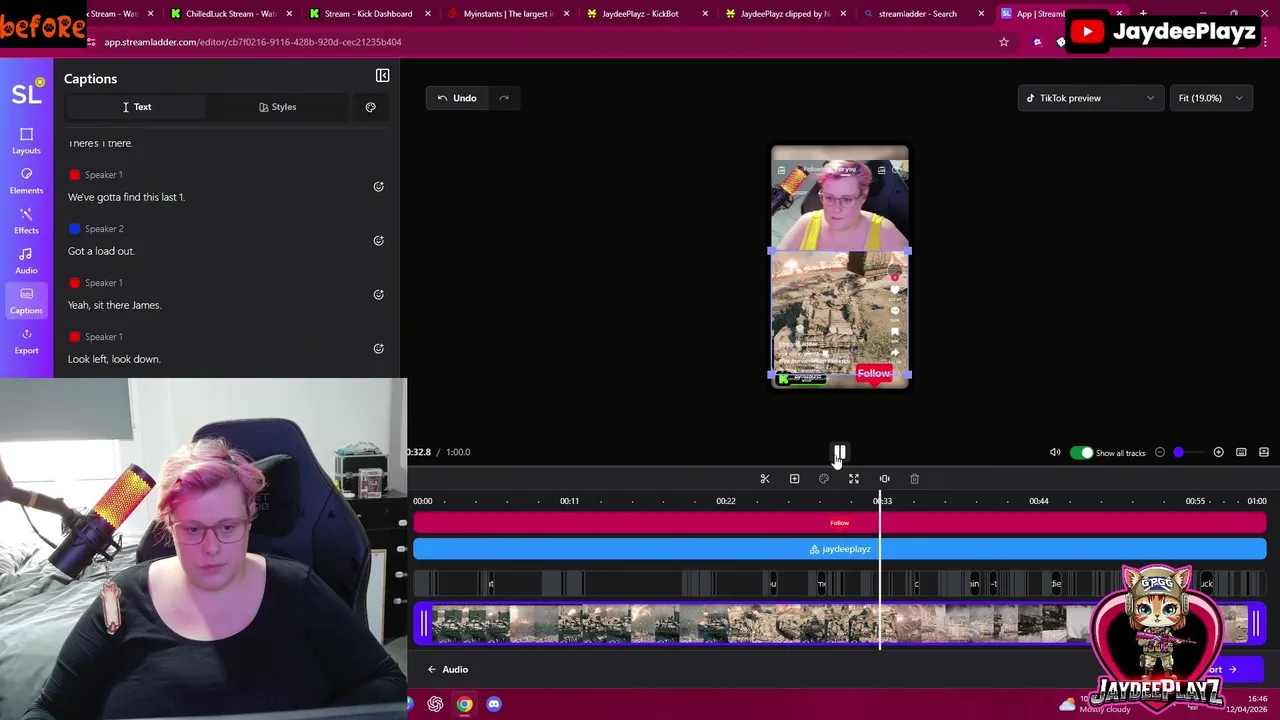
Task: Grab the video clip left trim handle
Action: (x=423, y=625)
